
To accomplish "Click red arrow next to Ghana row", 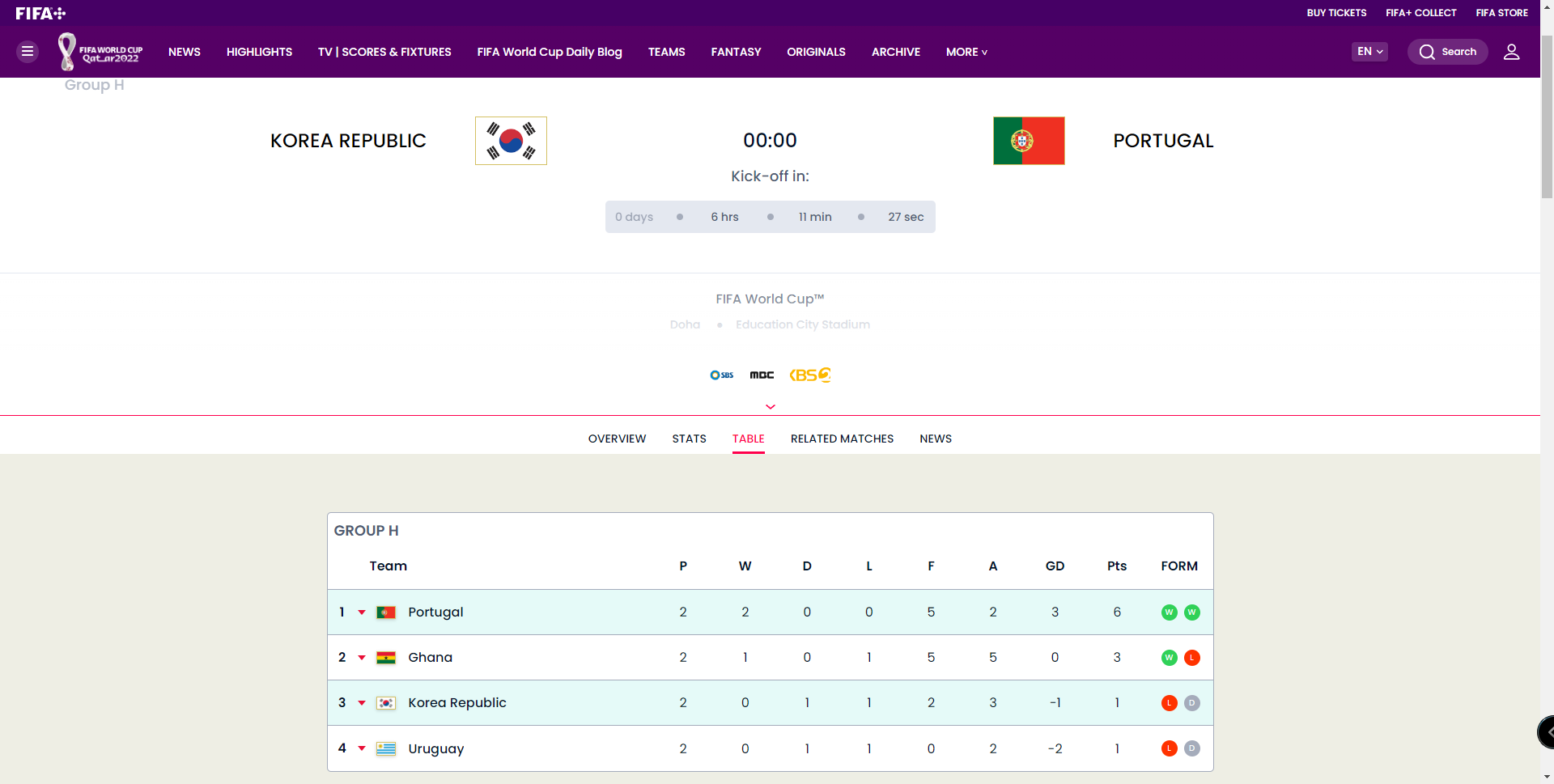I will (x=362, y=658).
